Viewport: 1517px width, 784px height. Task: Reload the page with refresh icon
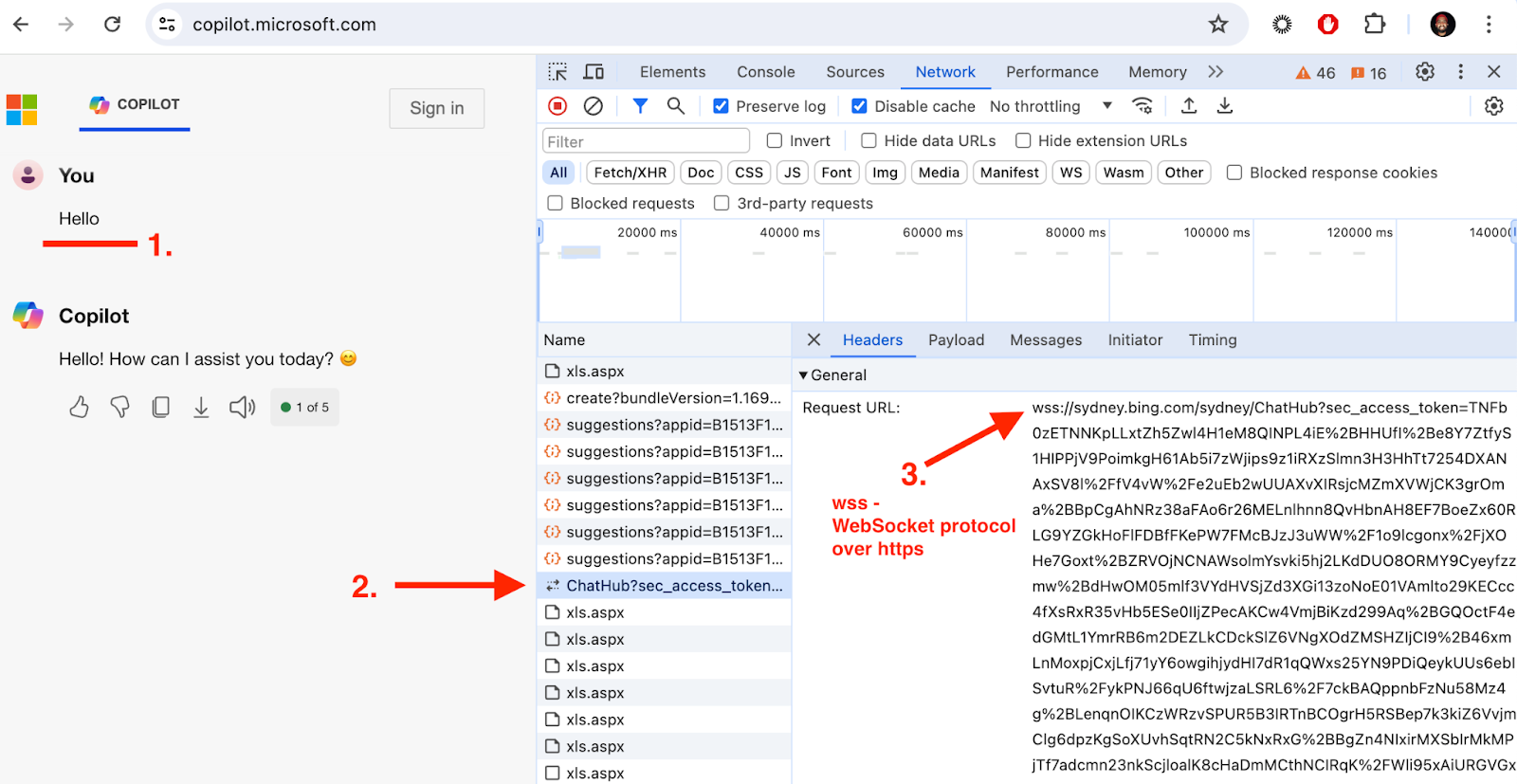pos(112,24)
